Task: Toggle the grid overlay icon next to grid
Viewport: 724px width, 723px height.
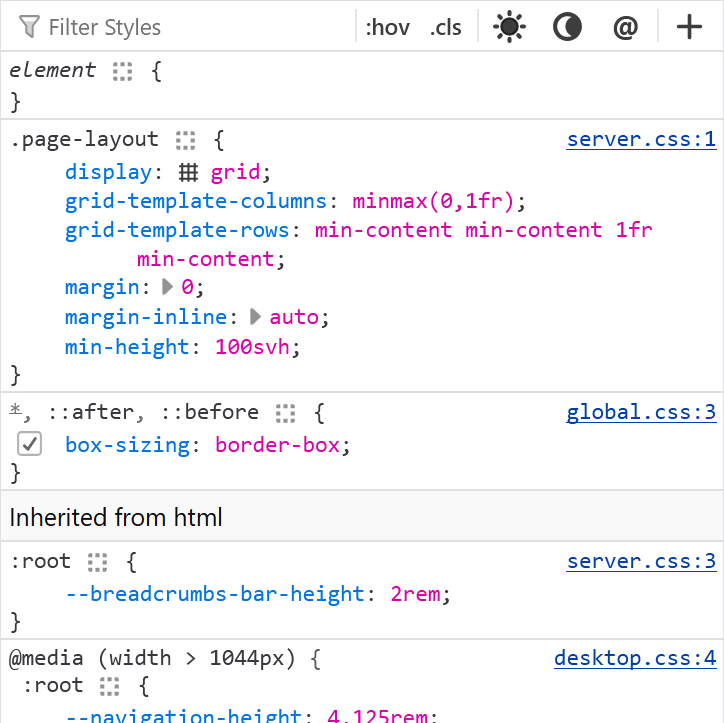Action: [x=188, y=173]
